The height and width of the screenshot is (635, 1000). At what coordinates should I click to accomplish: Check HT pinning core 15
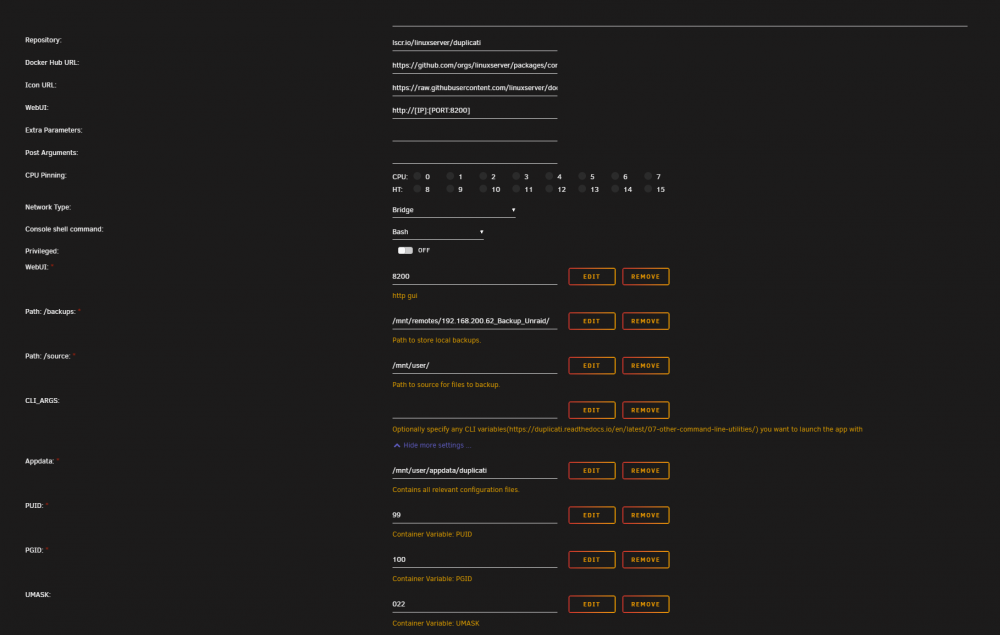pos(648,189)
